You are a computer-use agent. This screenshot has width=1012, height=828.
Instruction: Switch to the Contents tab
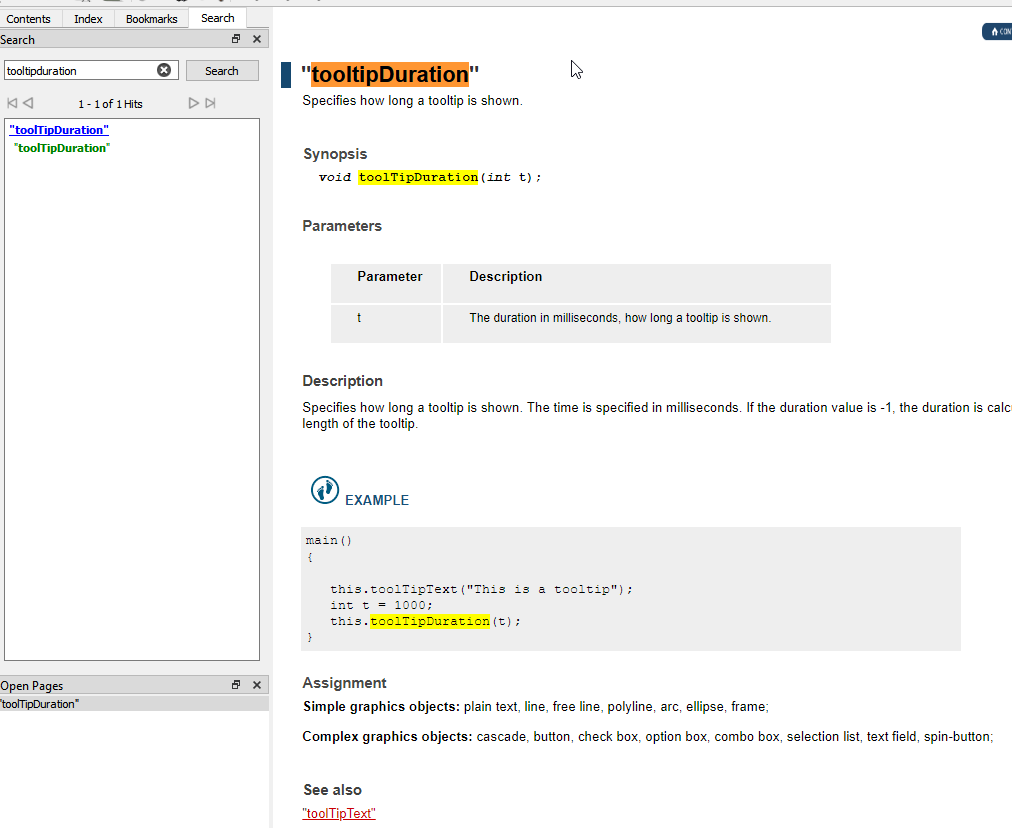coord(29,19)
